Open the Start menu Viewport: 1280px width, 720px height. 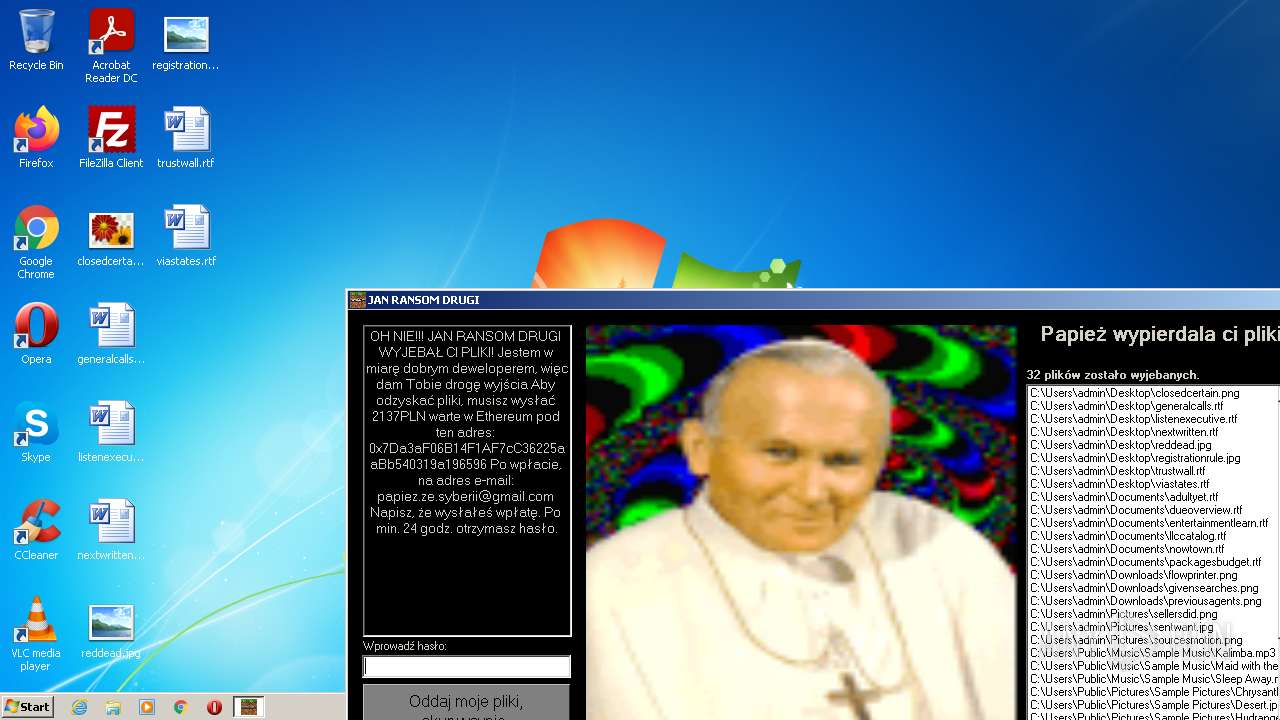pyautogui.click(x=27, y=707)
